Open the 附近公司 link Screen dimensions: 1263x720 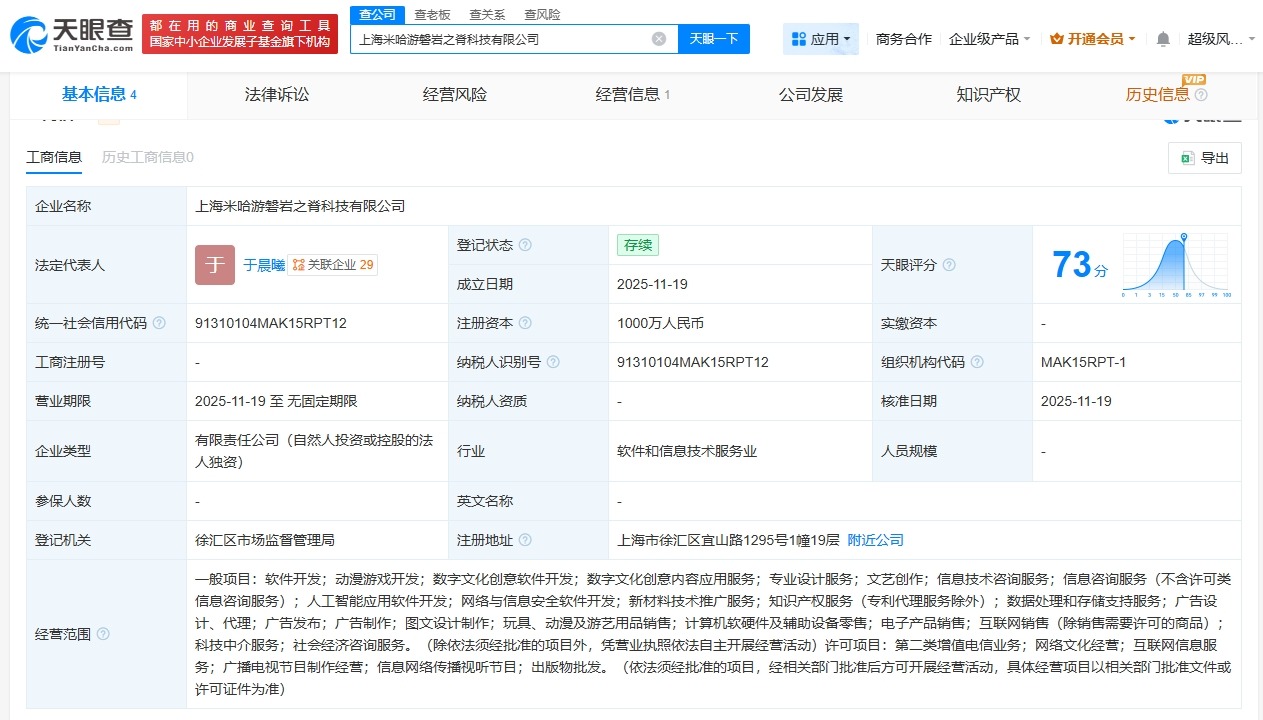(876, 539)
